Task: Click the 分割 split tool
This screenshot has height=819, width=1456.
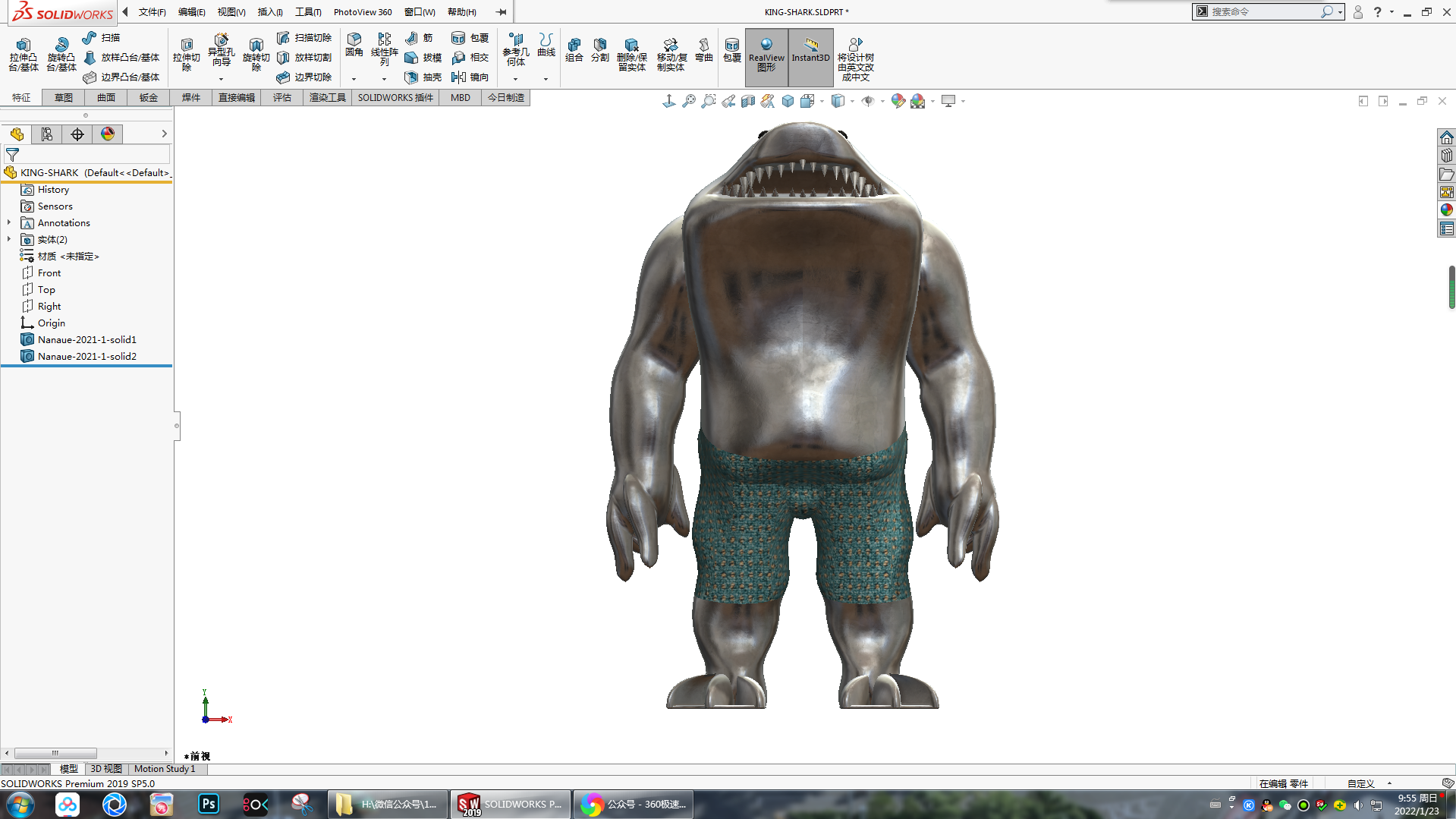Action: 600,50
